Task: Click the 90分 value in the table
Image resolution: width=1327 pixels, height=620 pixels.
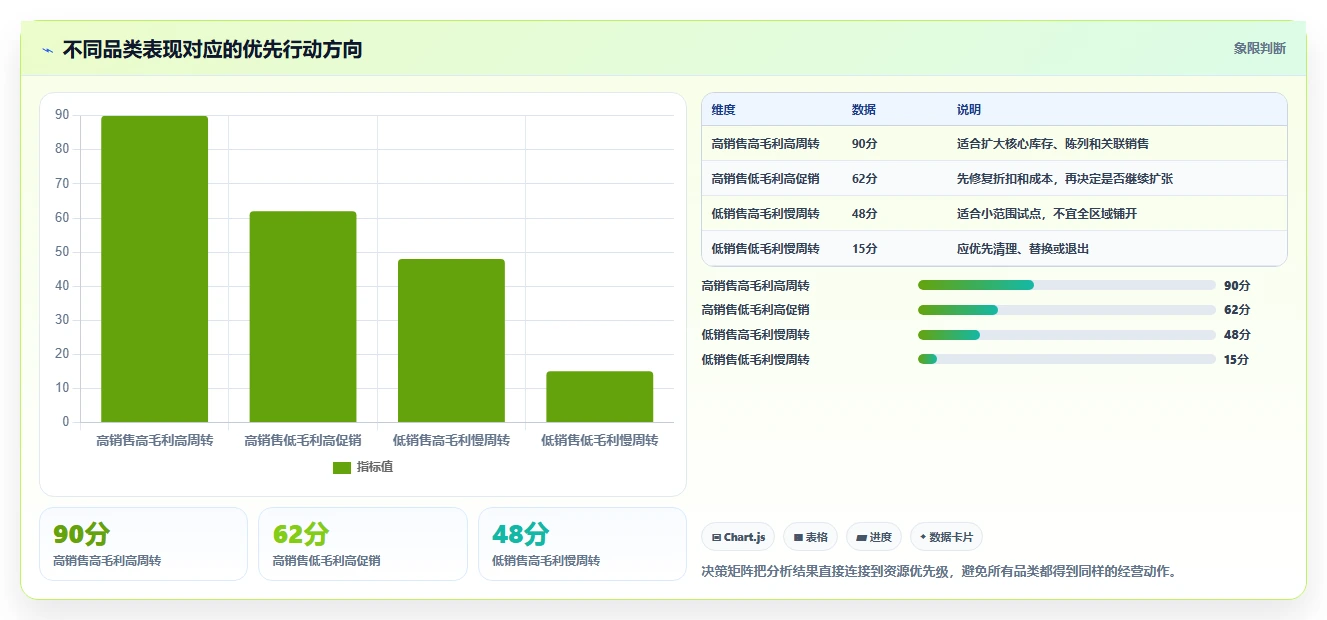Action: (x=865, y=144)
